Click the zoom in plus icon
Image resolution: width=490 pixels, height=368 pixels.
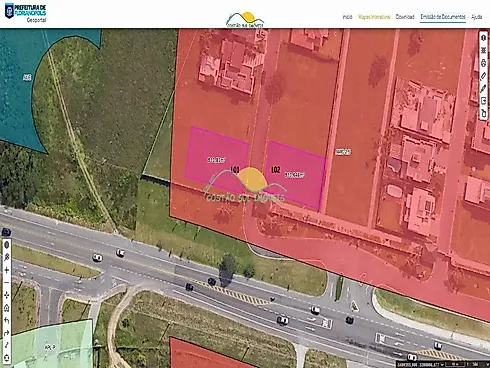(6, 270)
